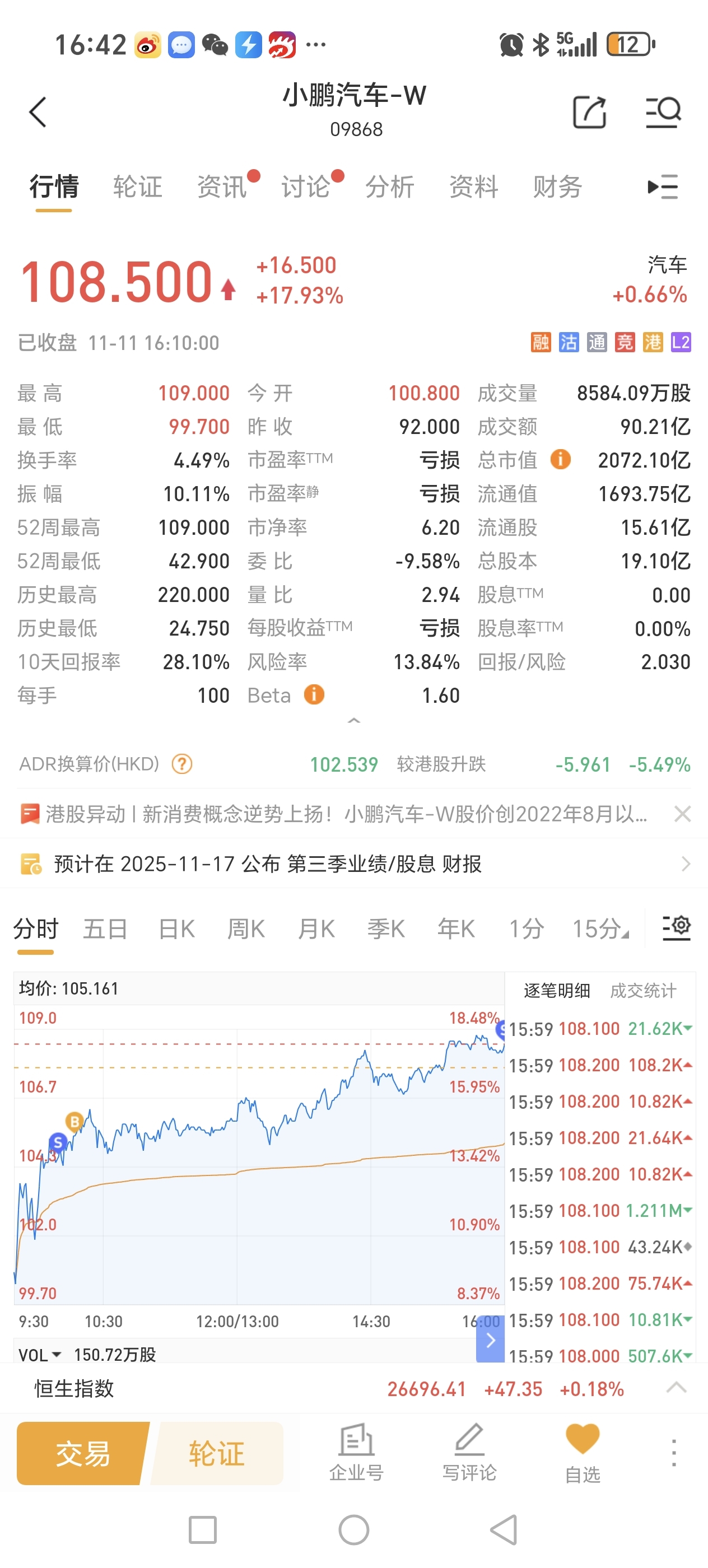Open 汽车 sector +0.66% link
This screenshot has width=708, height=1568.
[x=650, y=280]
